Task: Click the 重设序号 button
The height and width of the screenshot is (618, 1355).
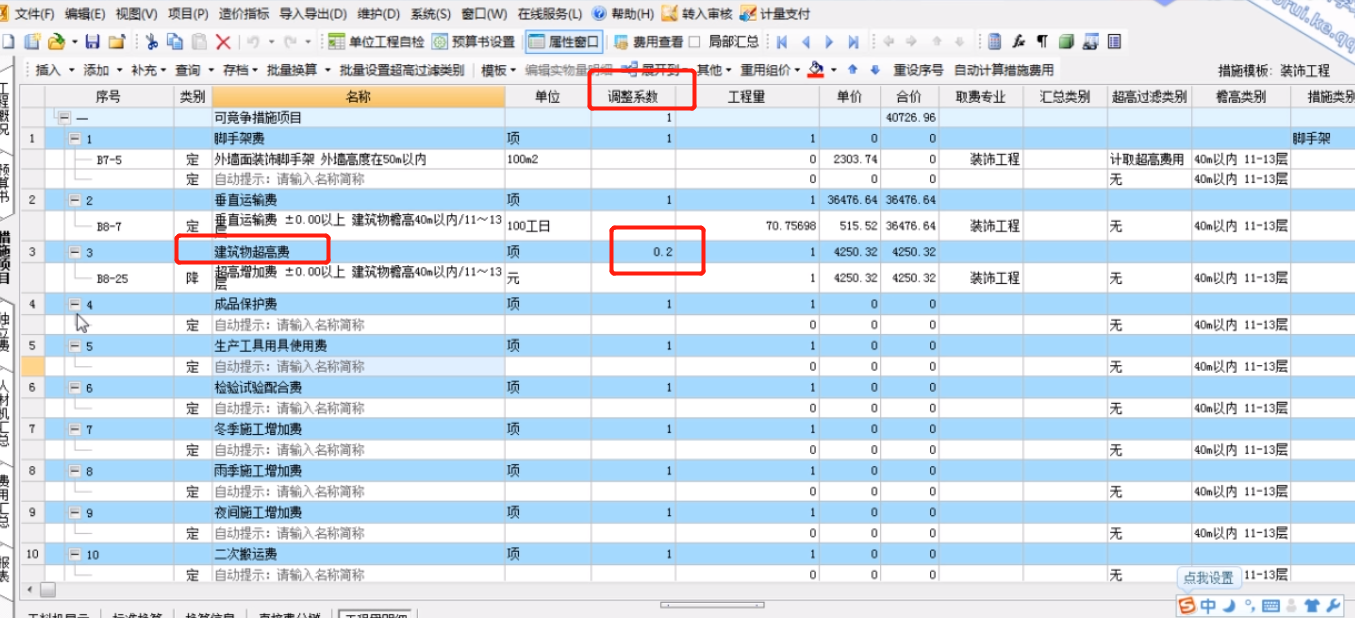Action: [918, 70]
